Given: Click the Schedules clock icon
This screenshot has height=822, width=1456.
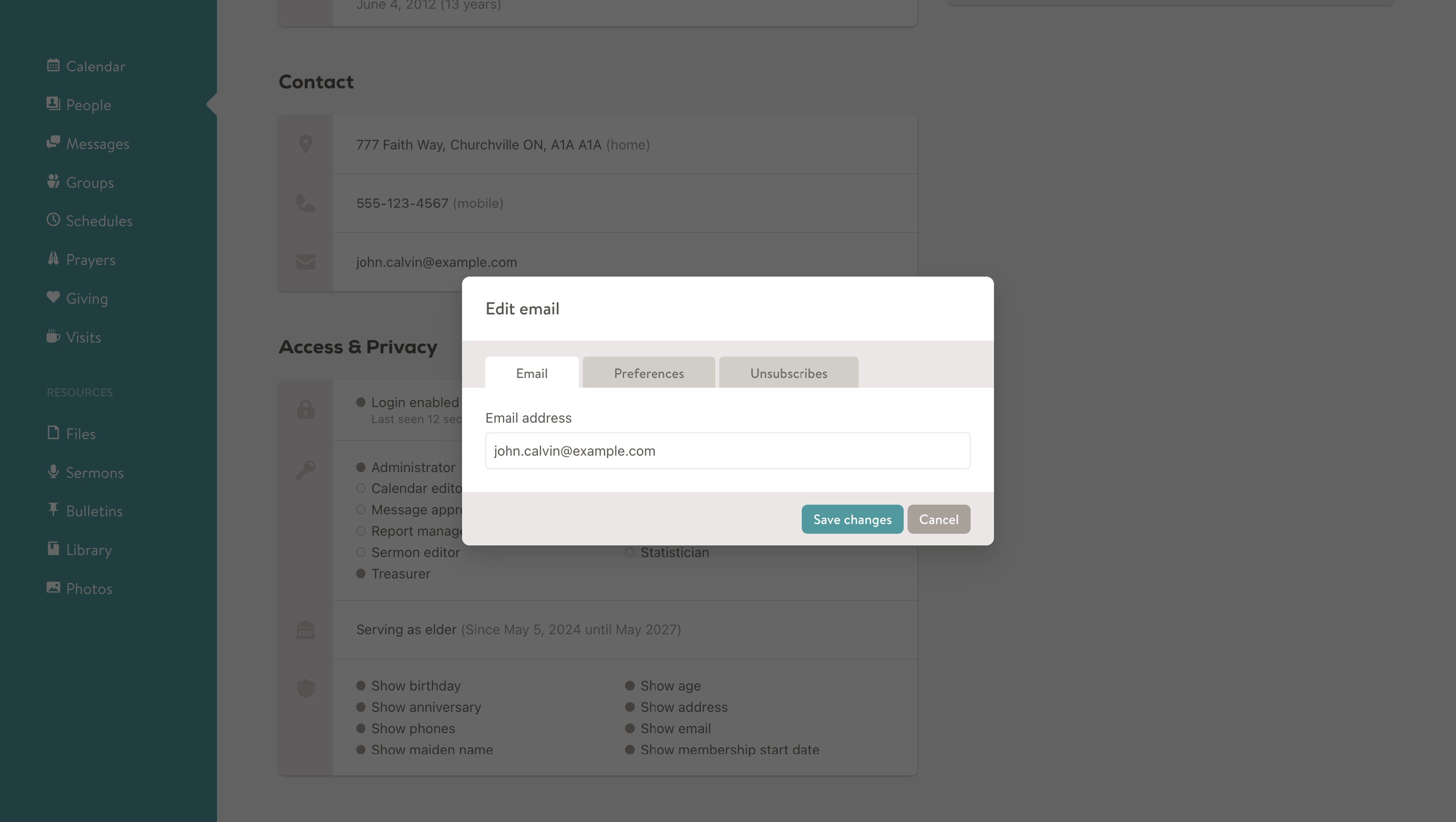Looking at the screenshot, I should (x=53, y=220).
